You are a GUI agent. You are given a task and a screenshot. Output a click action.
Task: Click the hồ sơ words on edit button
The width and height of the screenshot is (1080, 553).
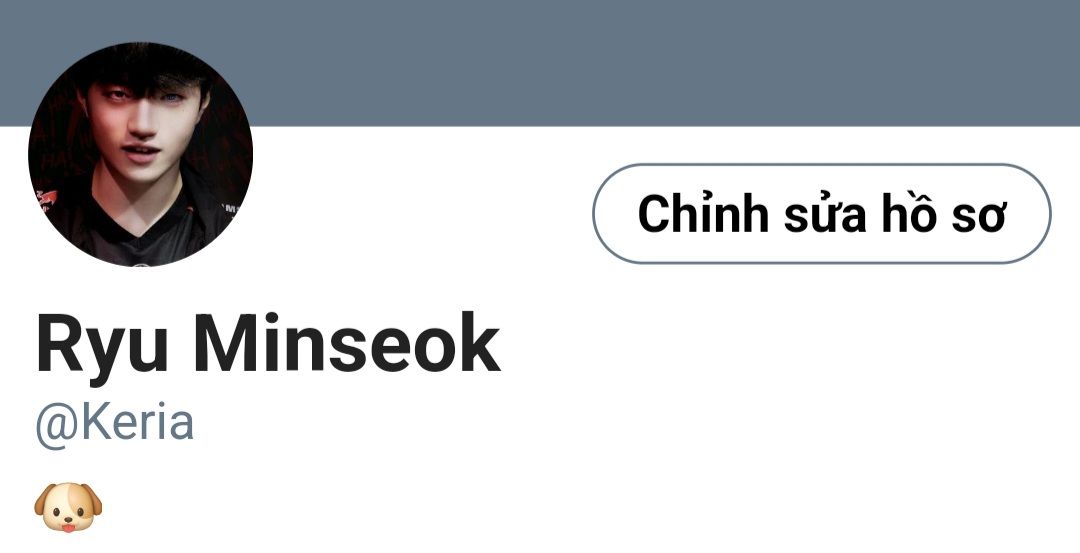[x=944, y=213]
